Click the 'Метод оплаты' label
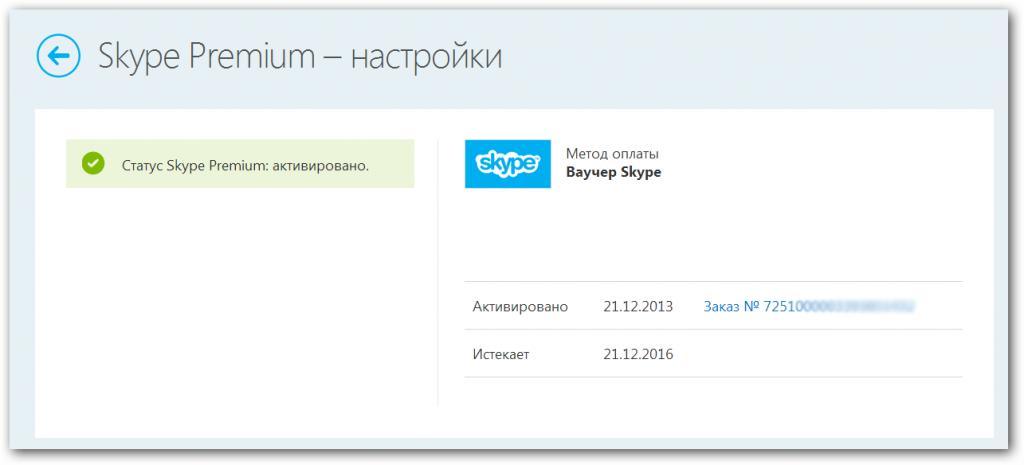Viewport: 1024px width, 465px height. tap(612, 154)
